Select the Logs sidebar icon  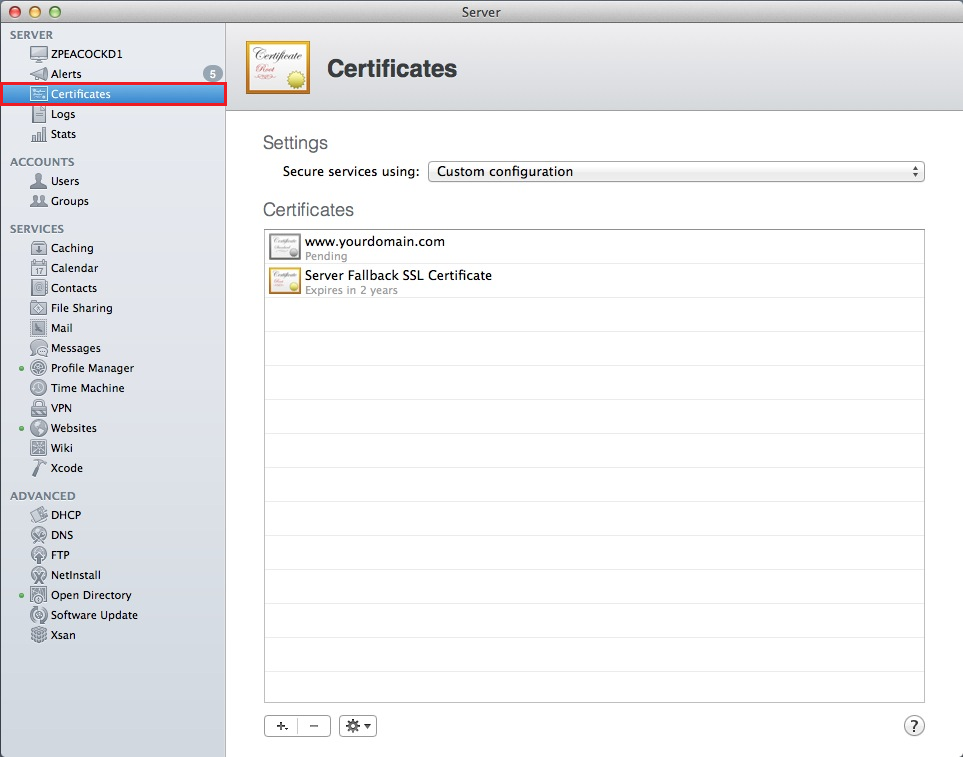click(39, 114)
